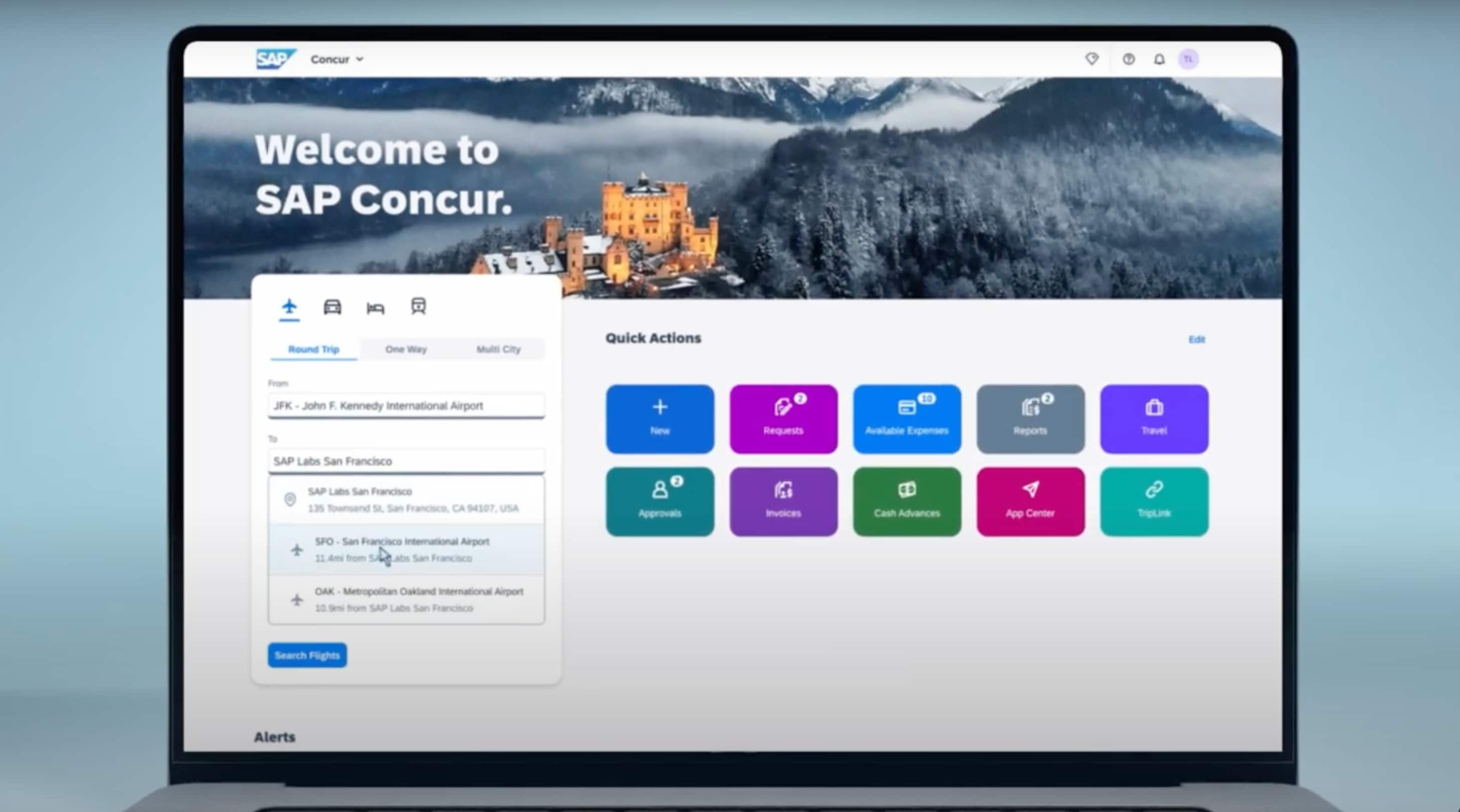Select the car rental icon
The height and width of the screenshot is (812, 1460).
tap(332, 307)
